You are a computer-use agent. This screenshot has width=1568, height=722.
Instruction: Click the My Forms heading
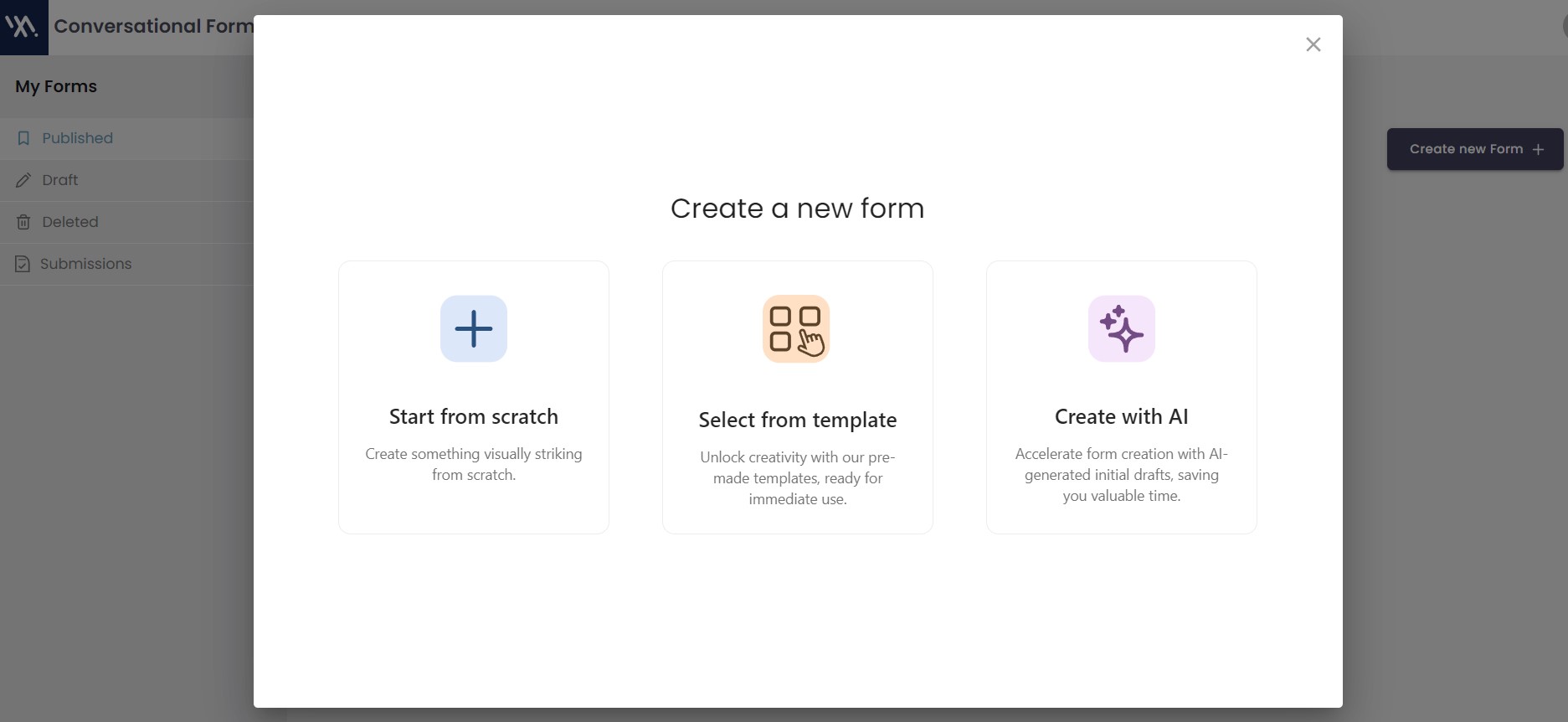[55, 86]
